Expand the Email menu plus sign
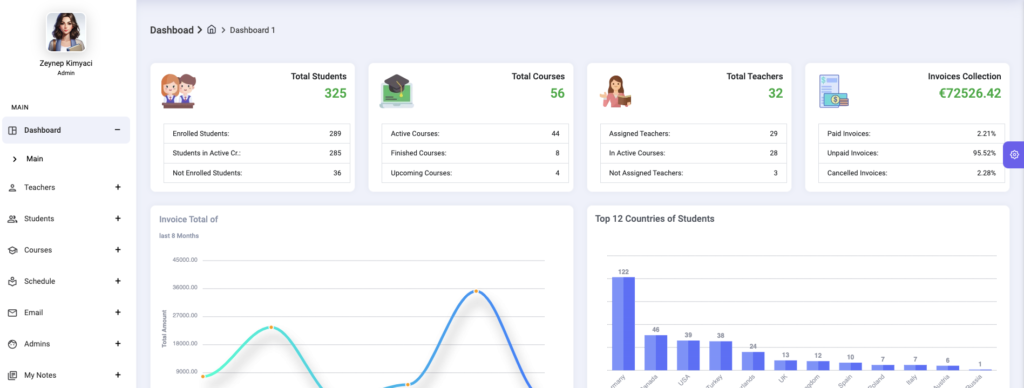Image resolution: width=1024 pixels, height=388 pixels. coord(118,313)
